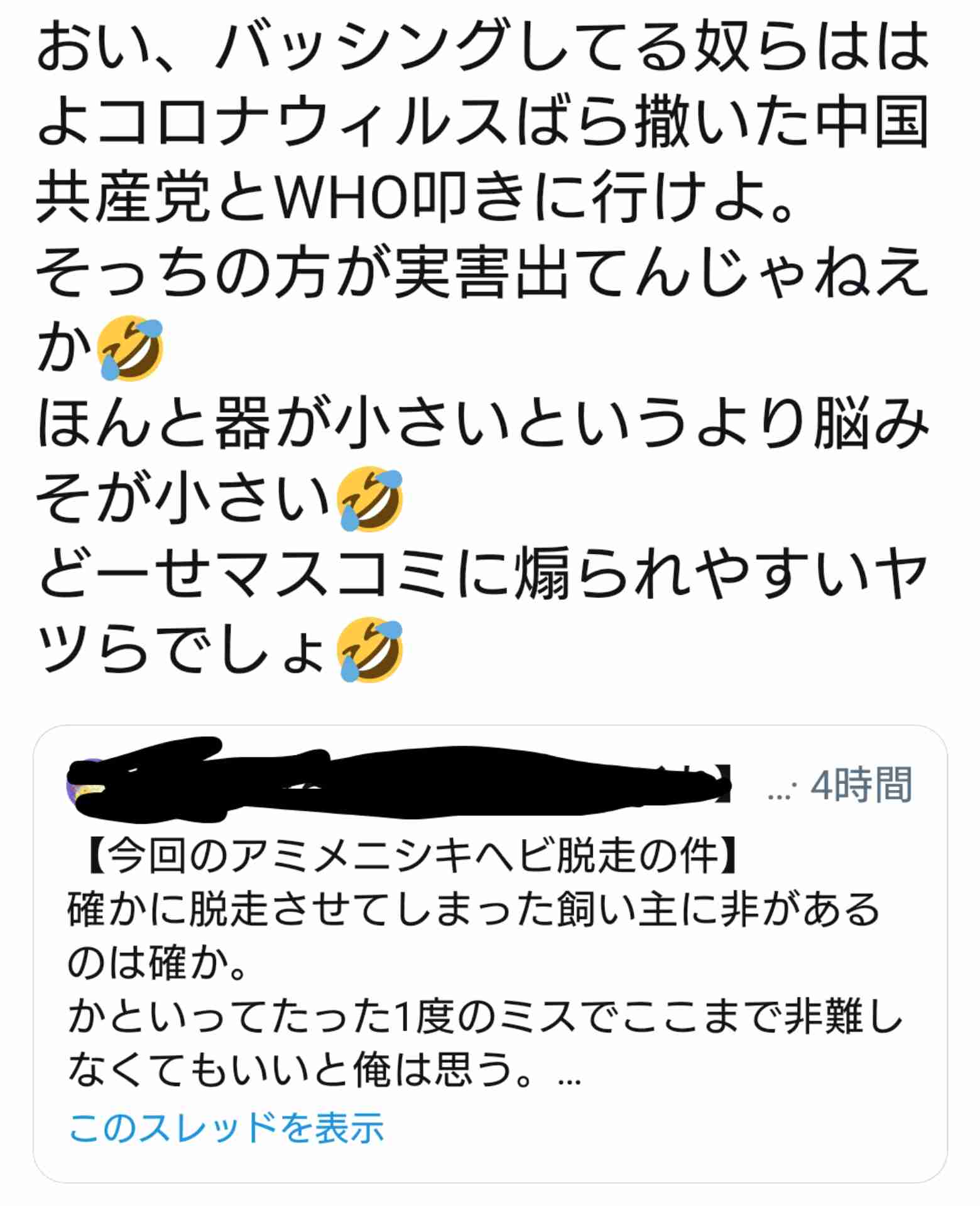Click the word 共産党 in tweet

pos(123,198)
